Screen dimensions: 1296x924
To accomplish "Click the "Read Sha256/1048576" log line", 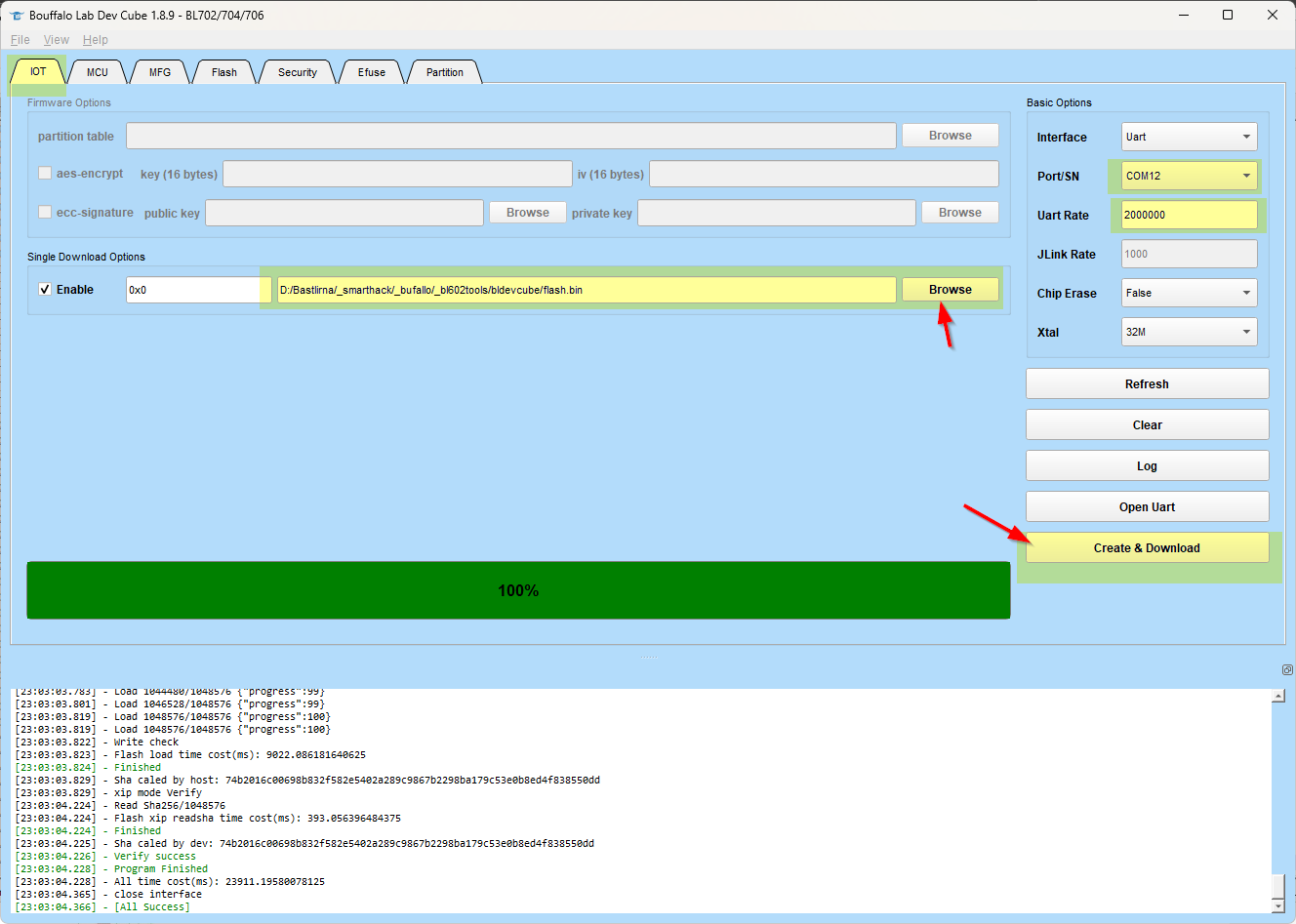I will (120, 806).
